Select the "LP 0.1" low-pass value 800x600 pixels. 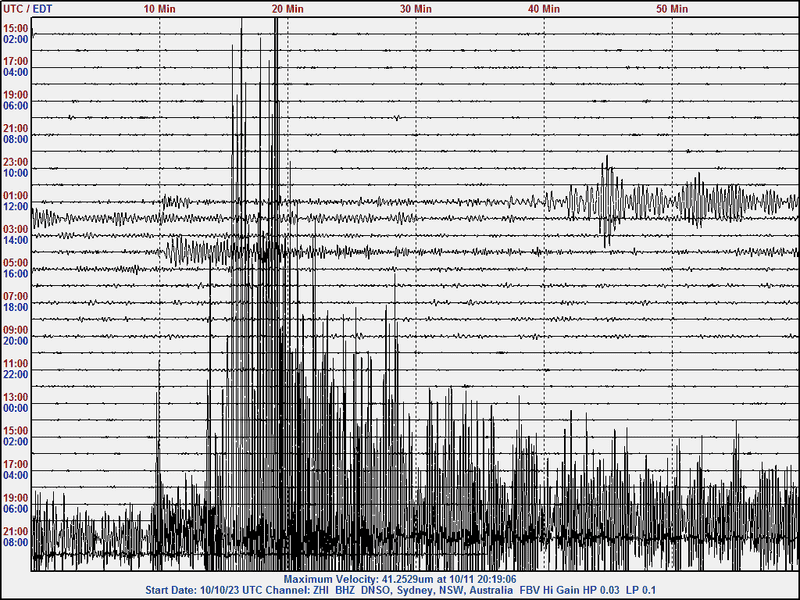click(x=641, y=590)
